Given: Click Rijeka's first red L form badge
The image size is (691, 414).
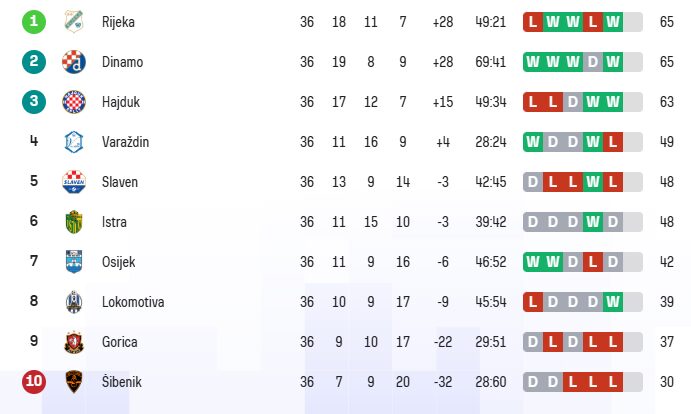Looking at the screenshot, I should click(533, 22).
